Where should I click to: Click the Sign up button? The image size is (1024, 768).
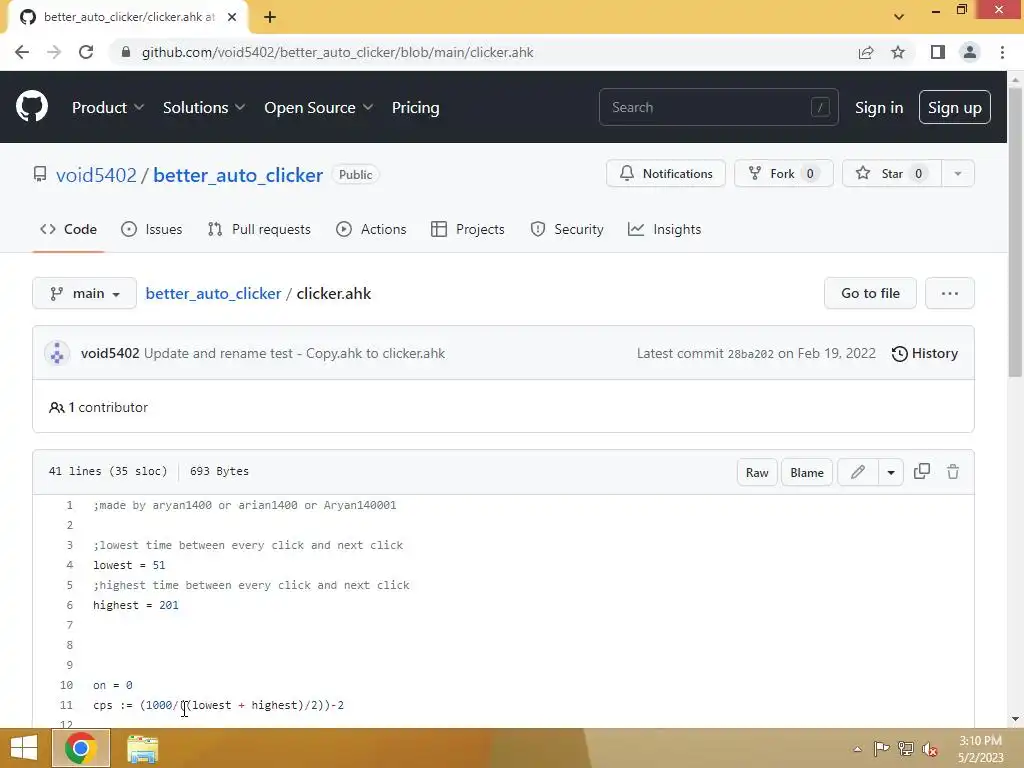954,107
